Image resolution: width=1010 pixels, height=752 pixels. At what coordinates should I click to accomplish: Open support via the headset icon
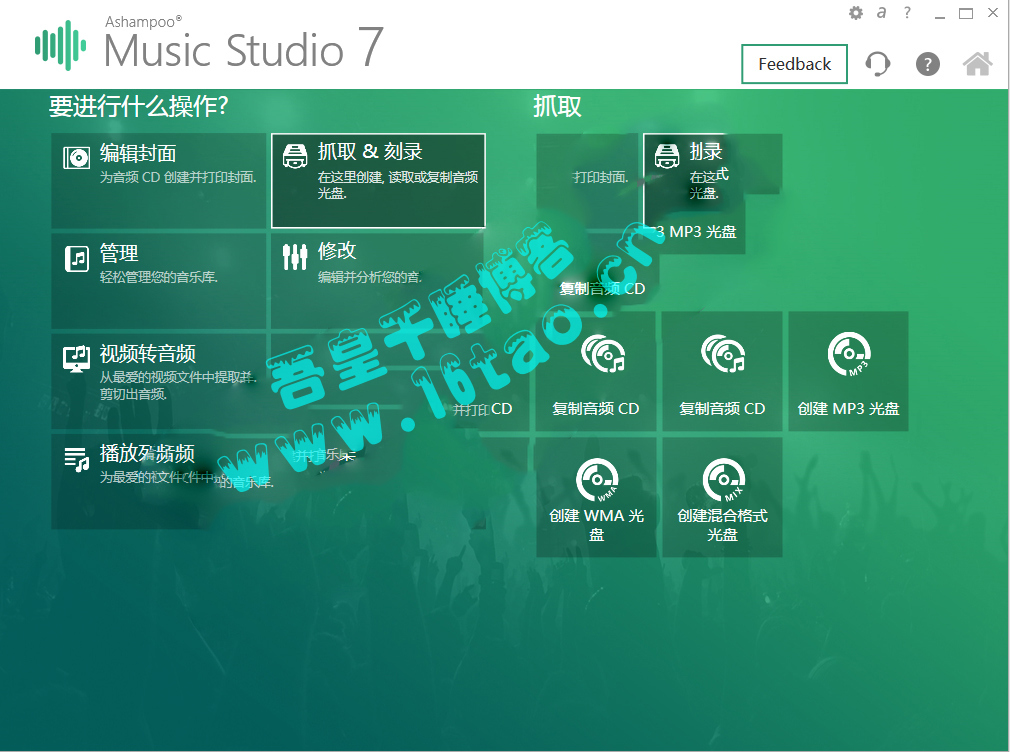878,64
